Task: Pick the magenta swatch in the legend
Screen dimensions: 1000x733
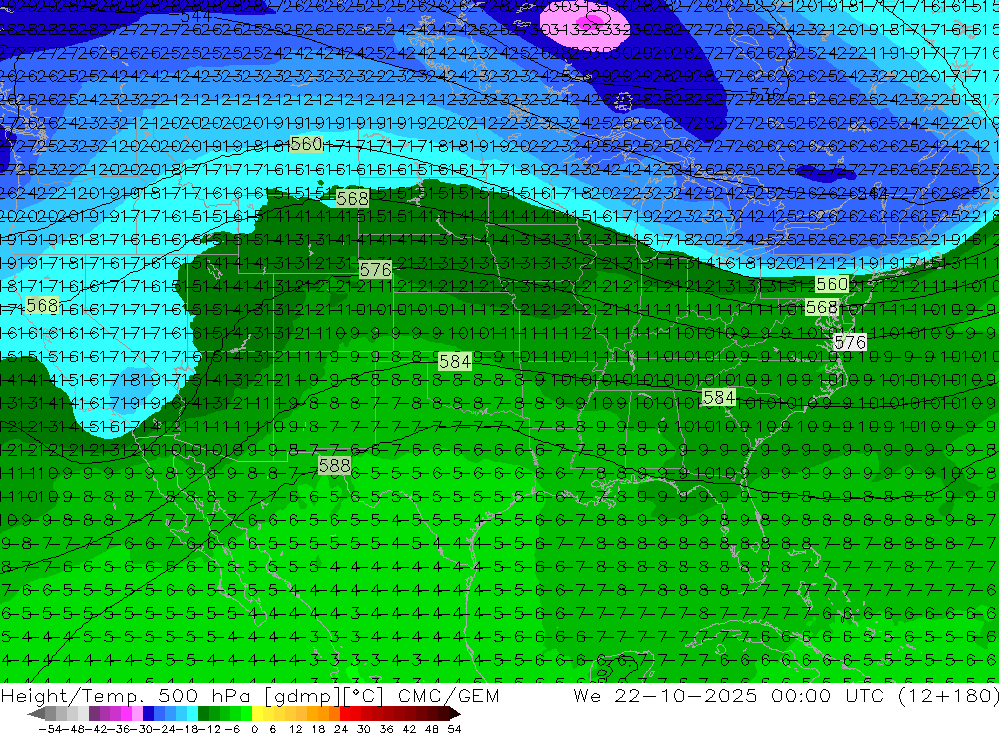Action: [126, 714]
